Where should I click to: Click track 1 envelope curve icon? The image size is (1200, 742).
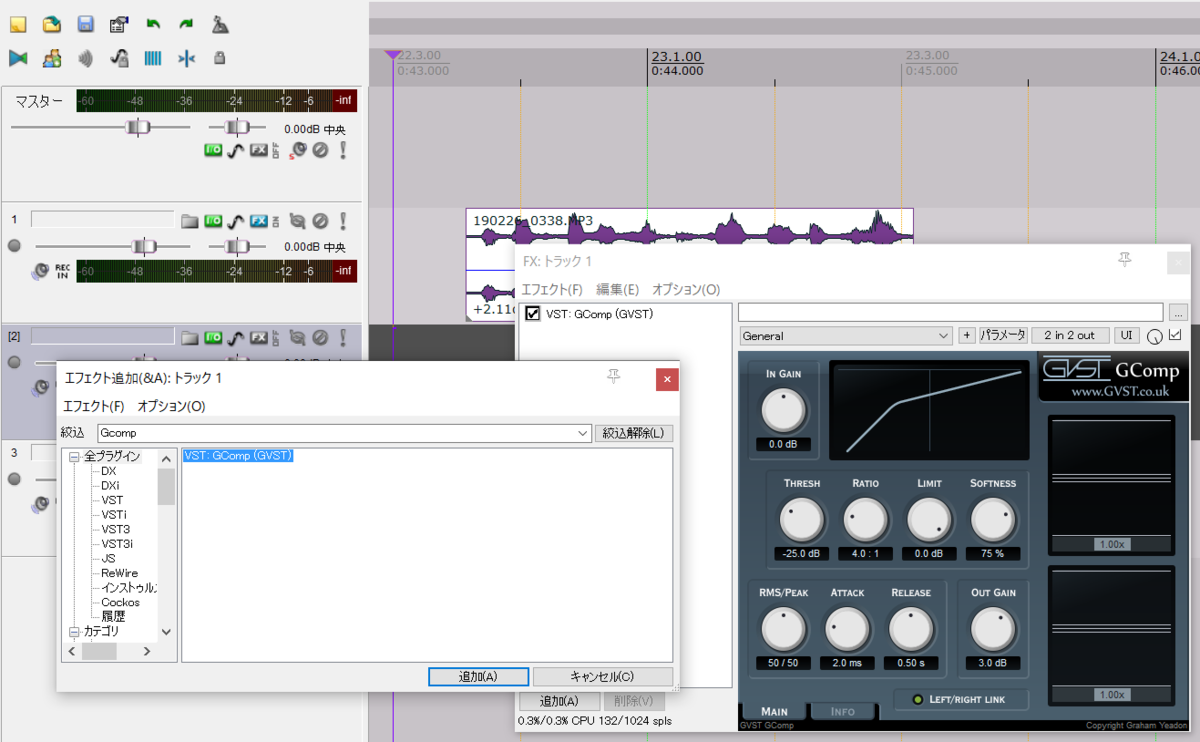(235, 221)
